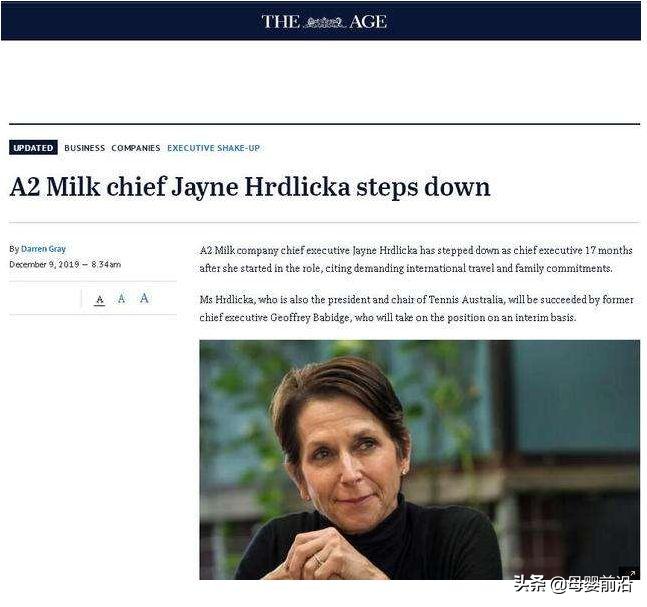This screenshot has height=607, width=647.
Task: Click The Age masthead logo
Action: (x=323, y=21)
